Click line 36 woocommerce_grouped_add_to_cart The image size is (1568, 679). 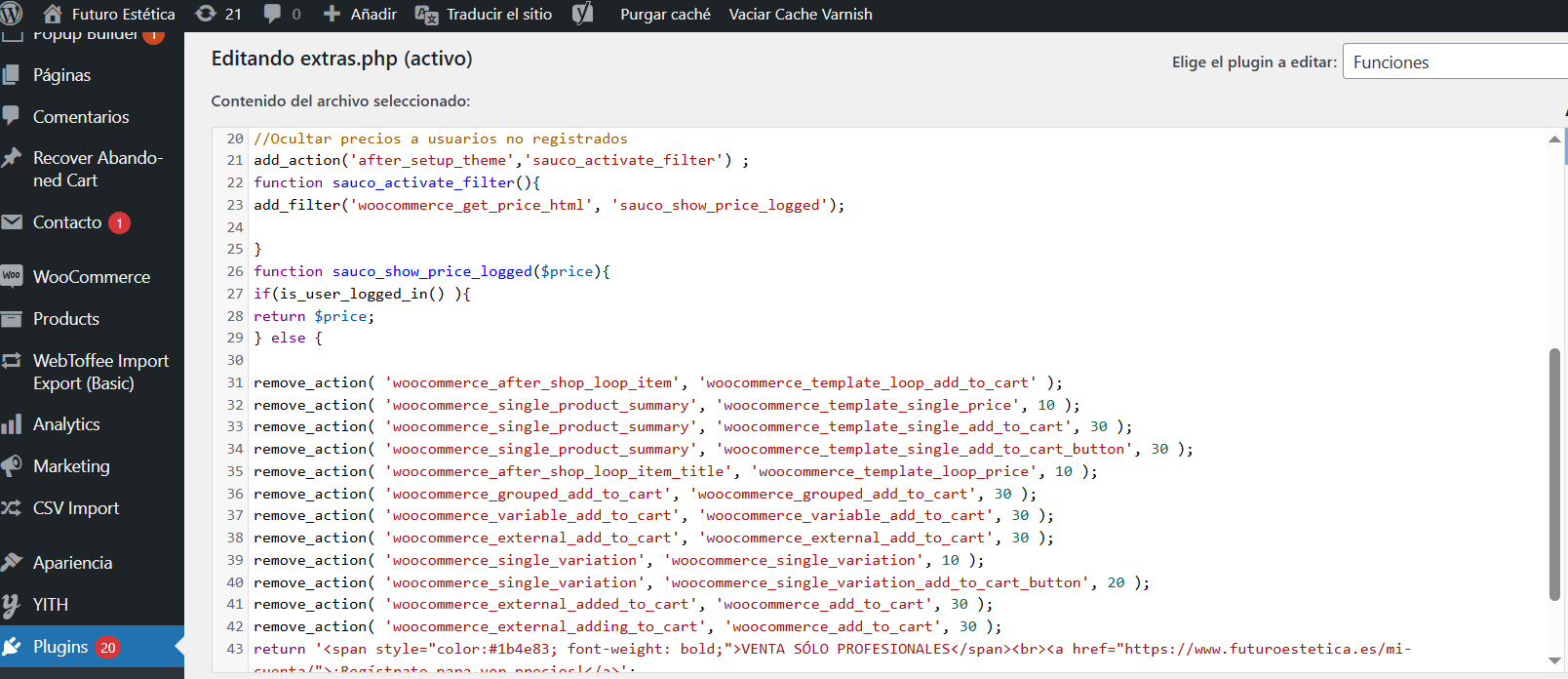[x=645, y=494]
